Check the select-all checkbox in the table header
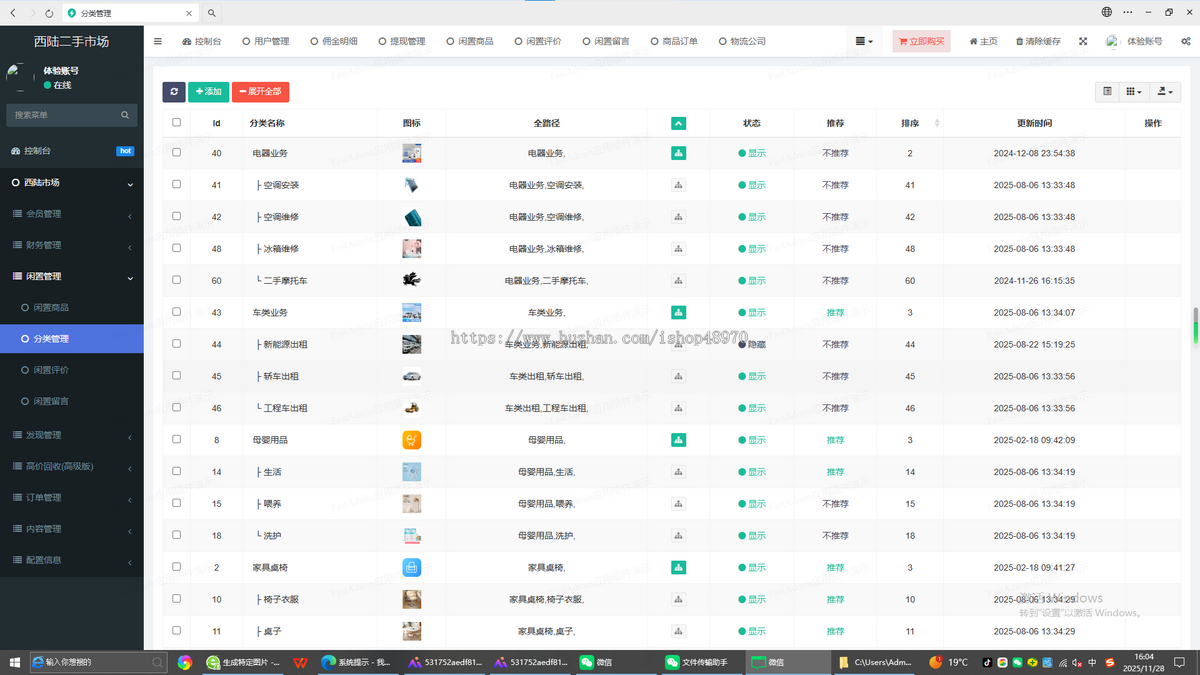The width and height of the screenshot is (1200, 675). [176, 122]
